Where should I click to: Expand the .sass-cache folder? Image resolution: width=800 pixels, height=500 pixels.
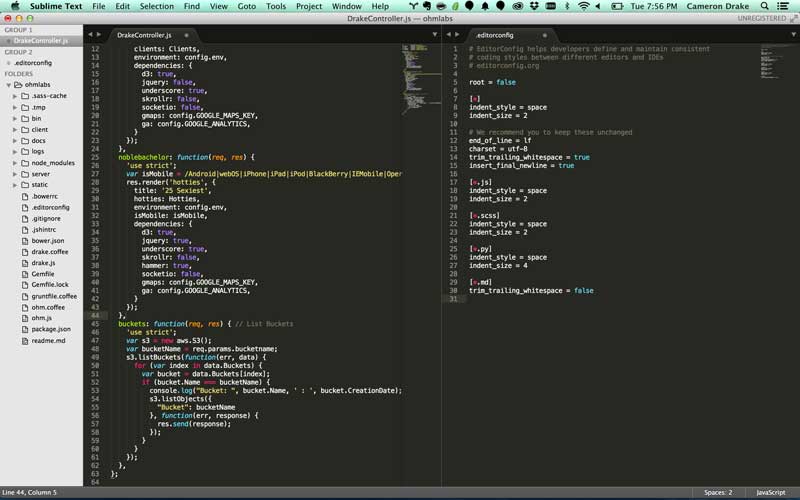[x=15, y=96]
